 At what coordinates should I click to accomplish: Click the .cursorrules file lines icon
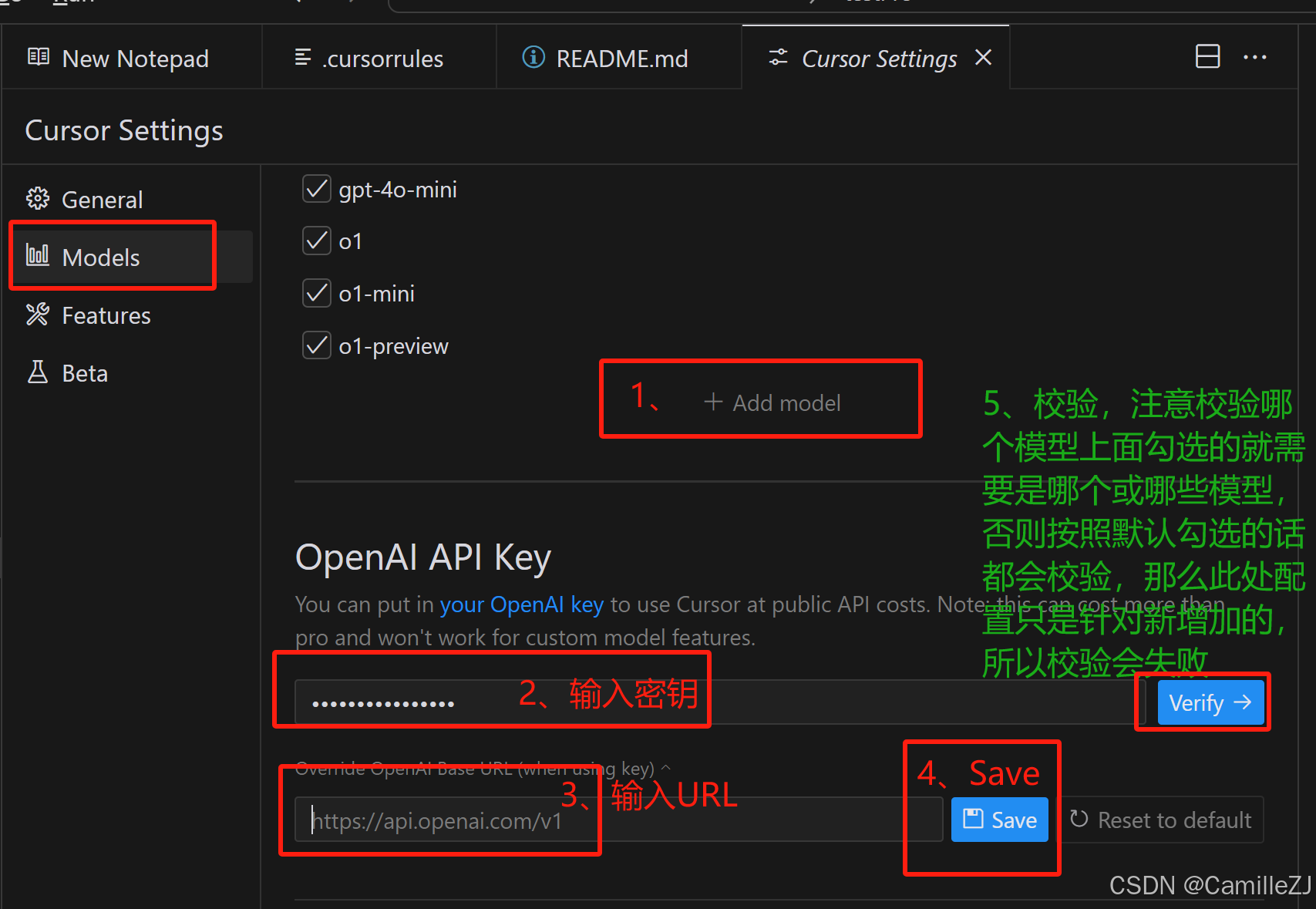tap(303, 57)
